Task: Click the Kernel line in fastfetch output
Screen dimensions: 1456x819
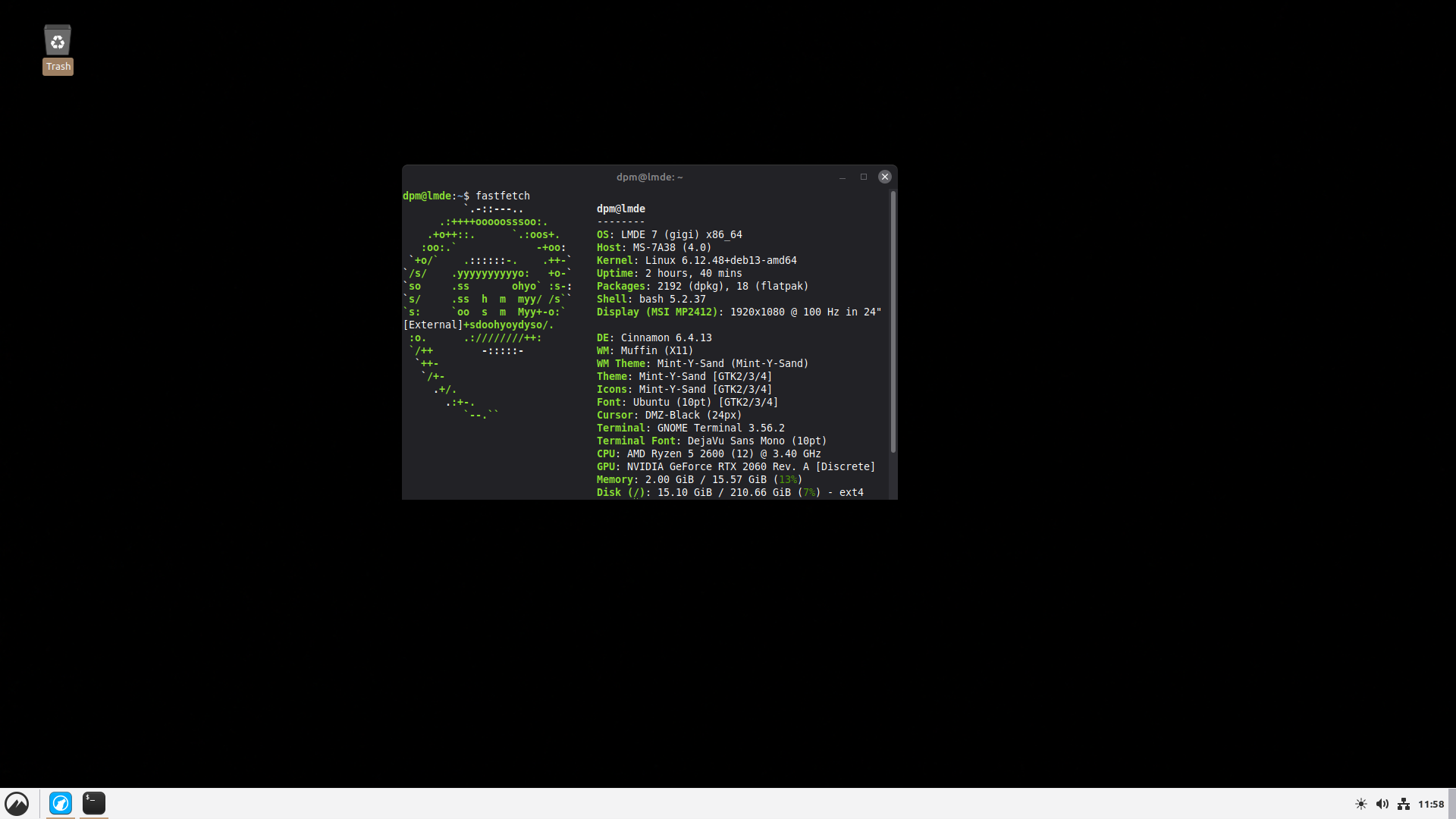Action: 696,260
